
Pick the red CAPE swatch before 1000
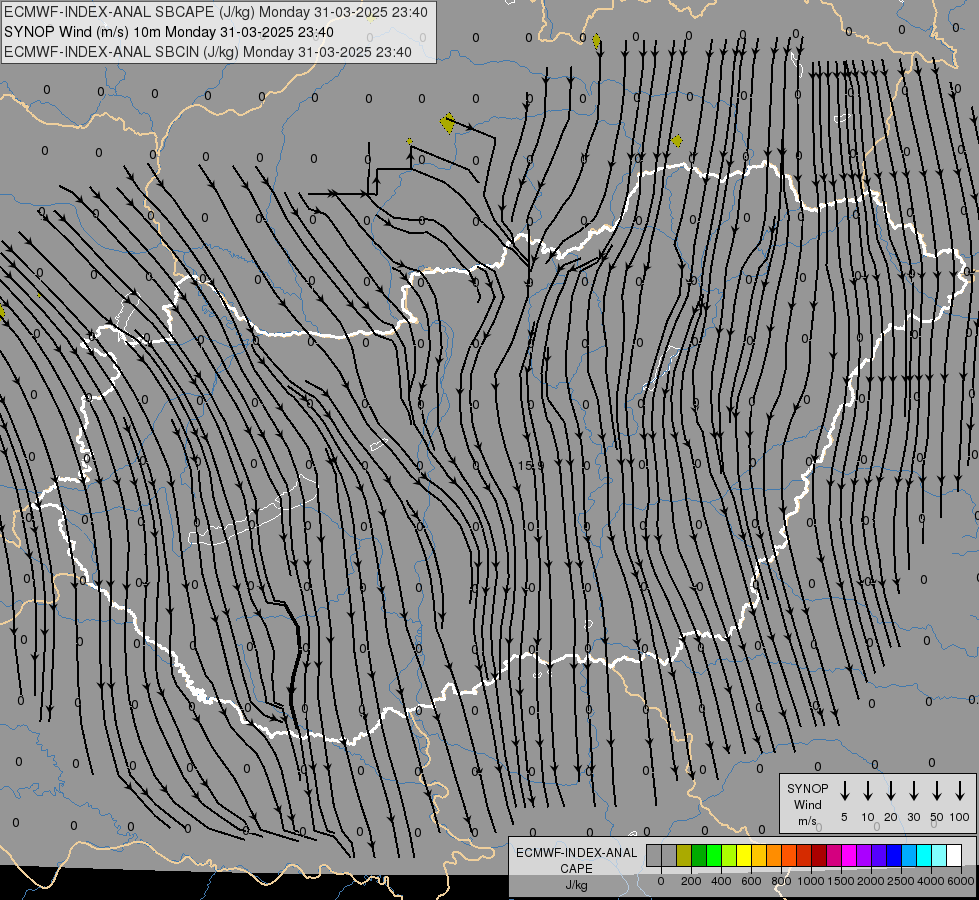pyautogui.click(x=804, y=856)
